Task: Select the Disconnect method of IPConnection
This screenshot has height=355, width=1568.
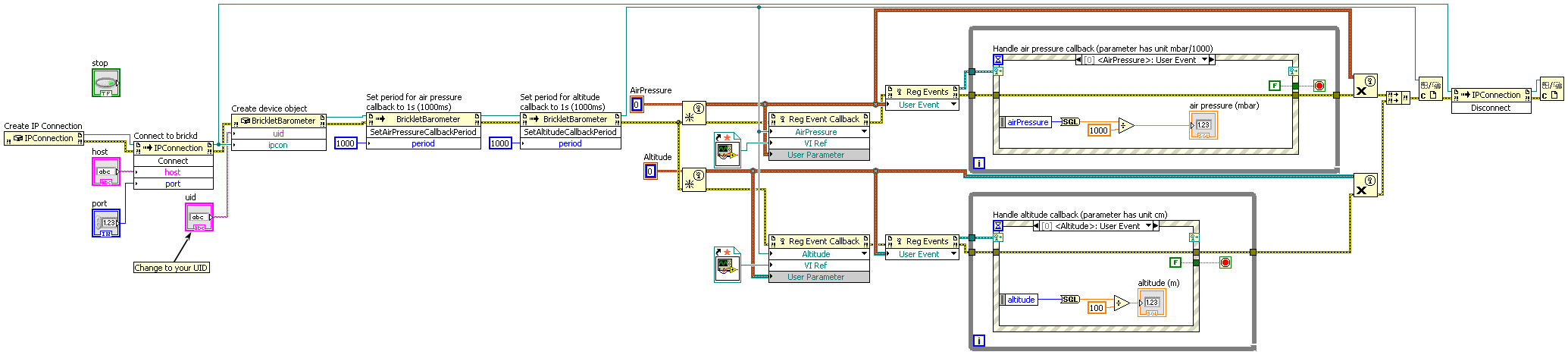Action: pos(1491,108)
